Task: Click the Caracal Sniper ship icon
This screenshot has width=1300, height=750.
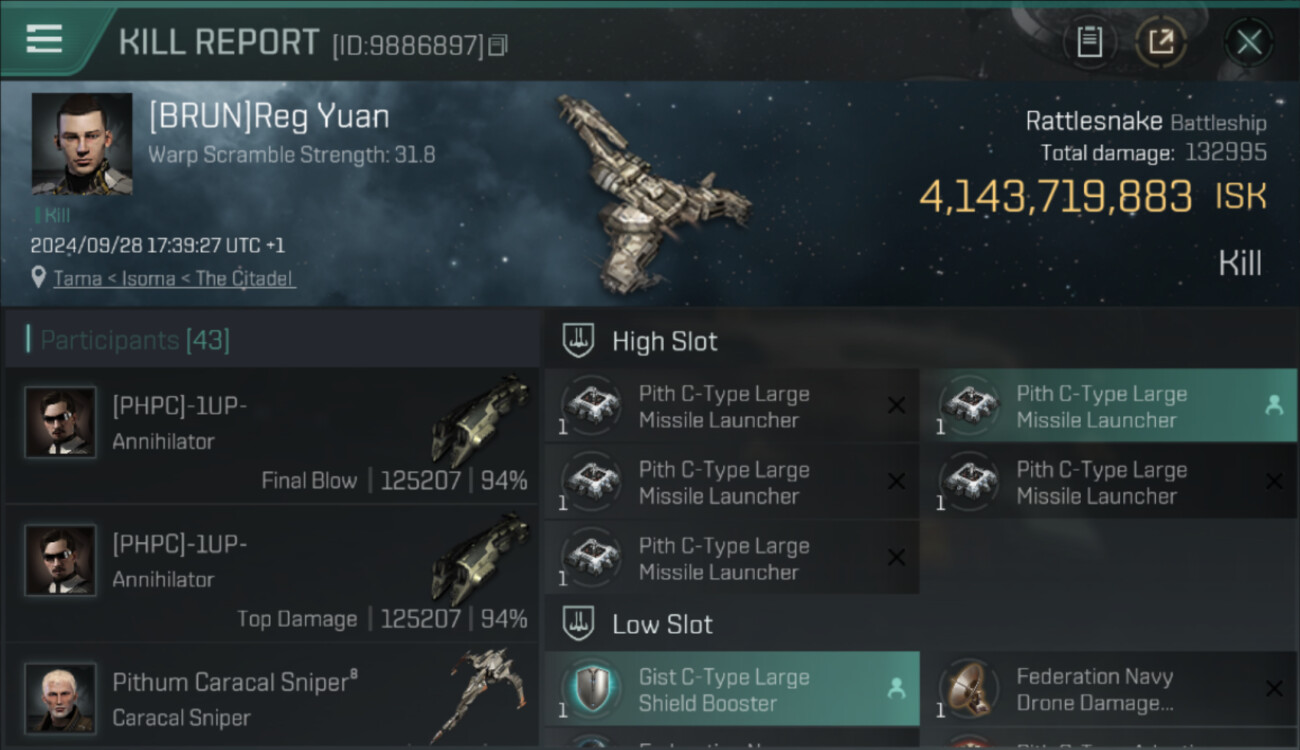Action: click(x=480, y=695)
